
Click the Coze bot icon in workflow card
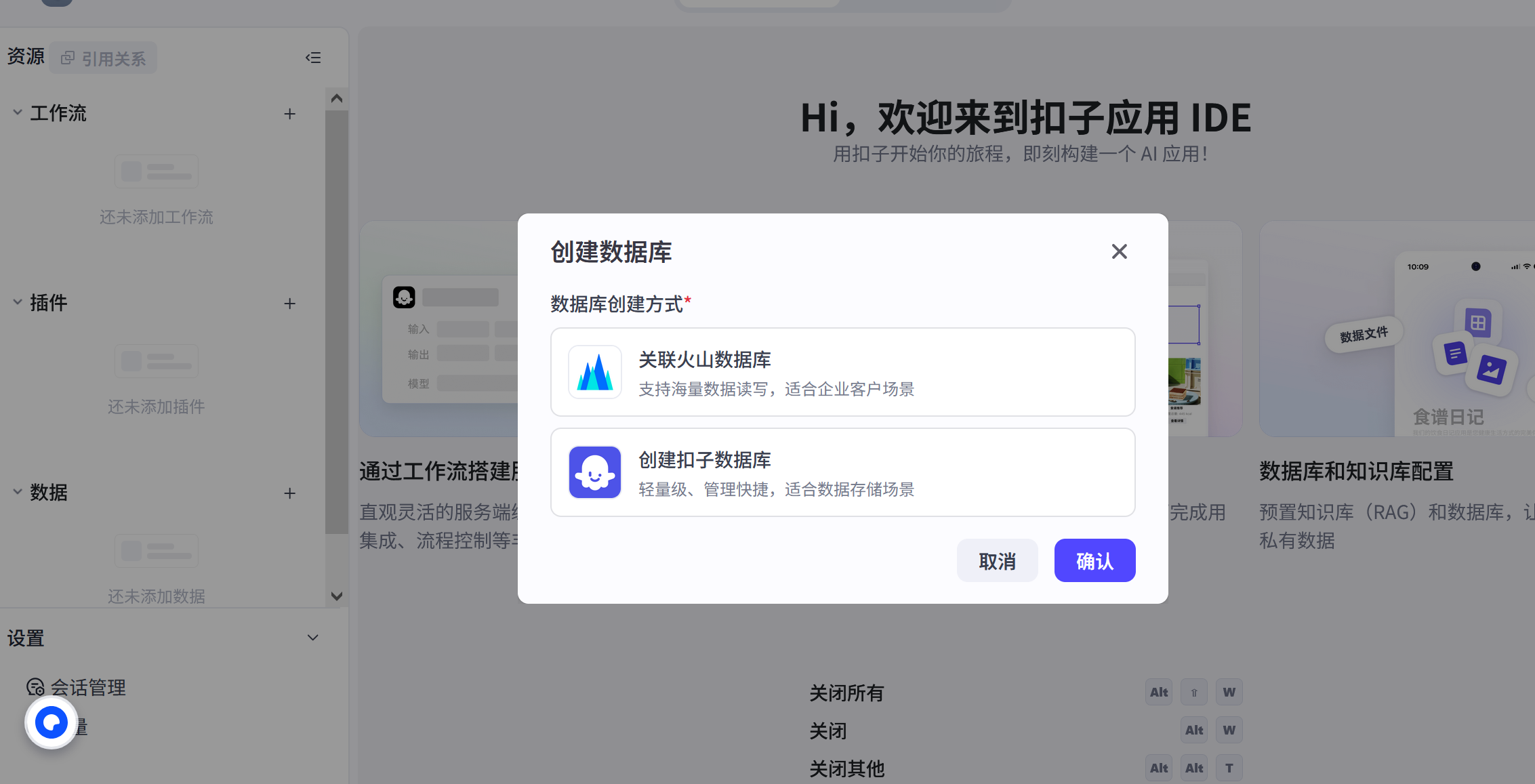tap(404, 297)
